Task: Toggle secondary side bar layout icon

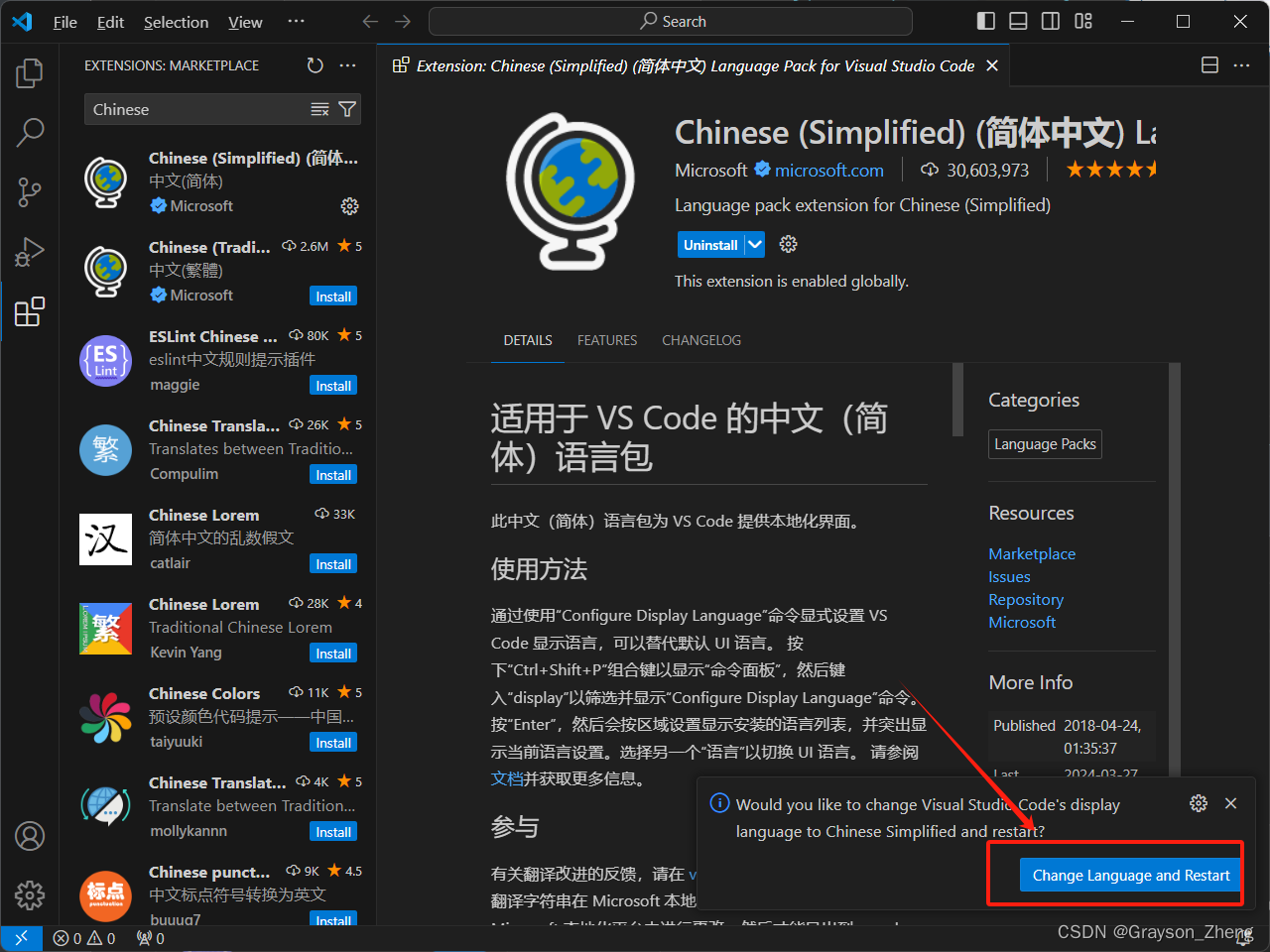Action: (x=1050, y=22)
